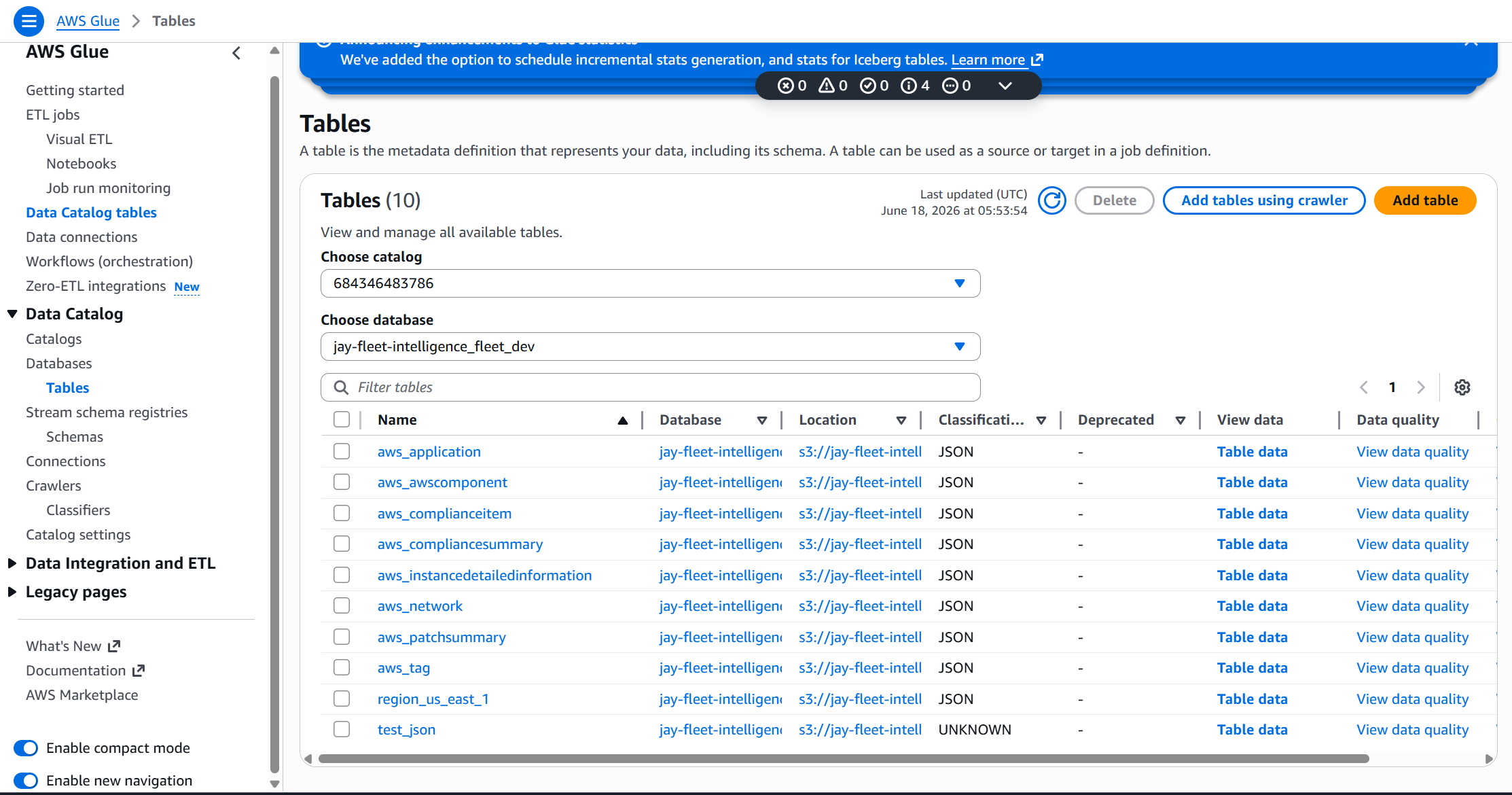This screenshot has width=1512, height=795.
Task: Open AWS Glue breadcrumb link
Action: [x=88, y=21]
